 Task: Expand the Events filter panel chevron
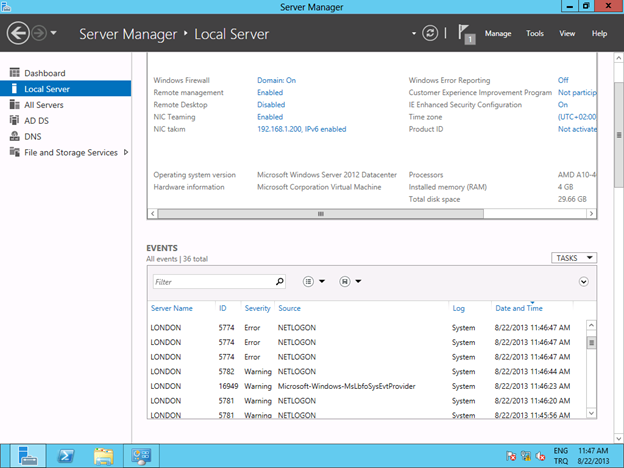point(583,282)
